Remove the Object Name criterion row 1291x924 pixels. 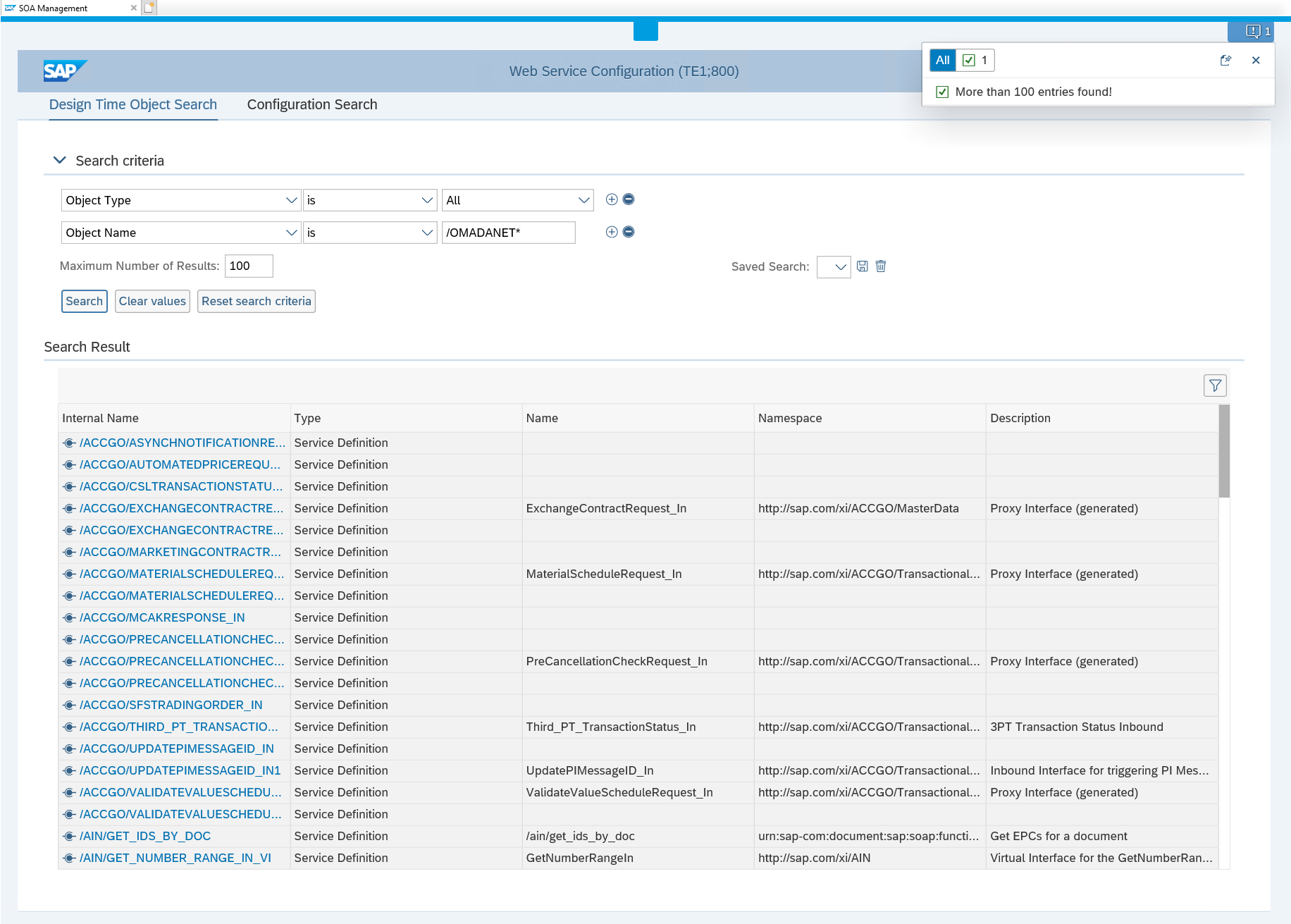(x=629, y=232)
